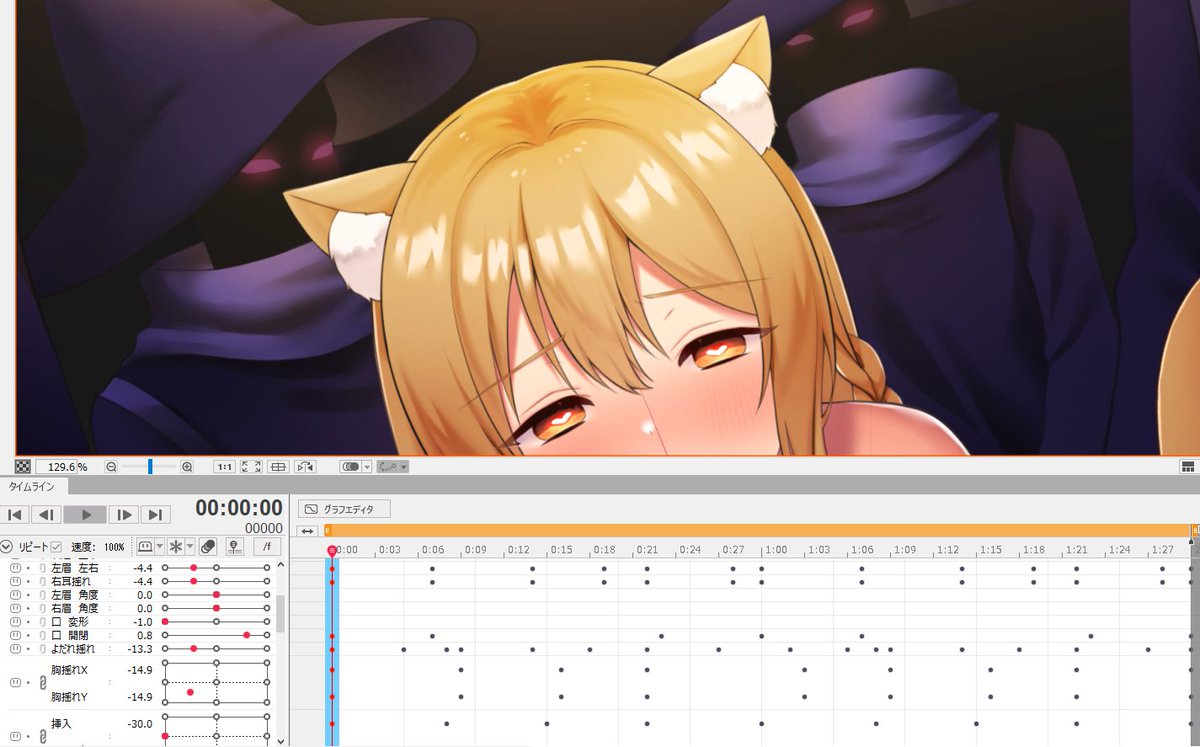The width and height of the screenshot is (1200, 747).
Task: Click the link icon beside 胸揺れX
Action: [42, 683]
